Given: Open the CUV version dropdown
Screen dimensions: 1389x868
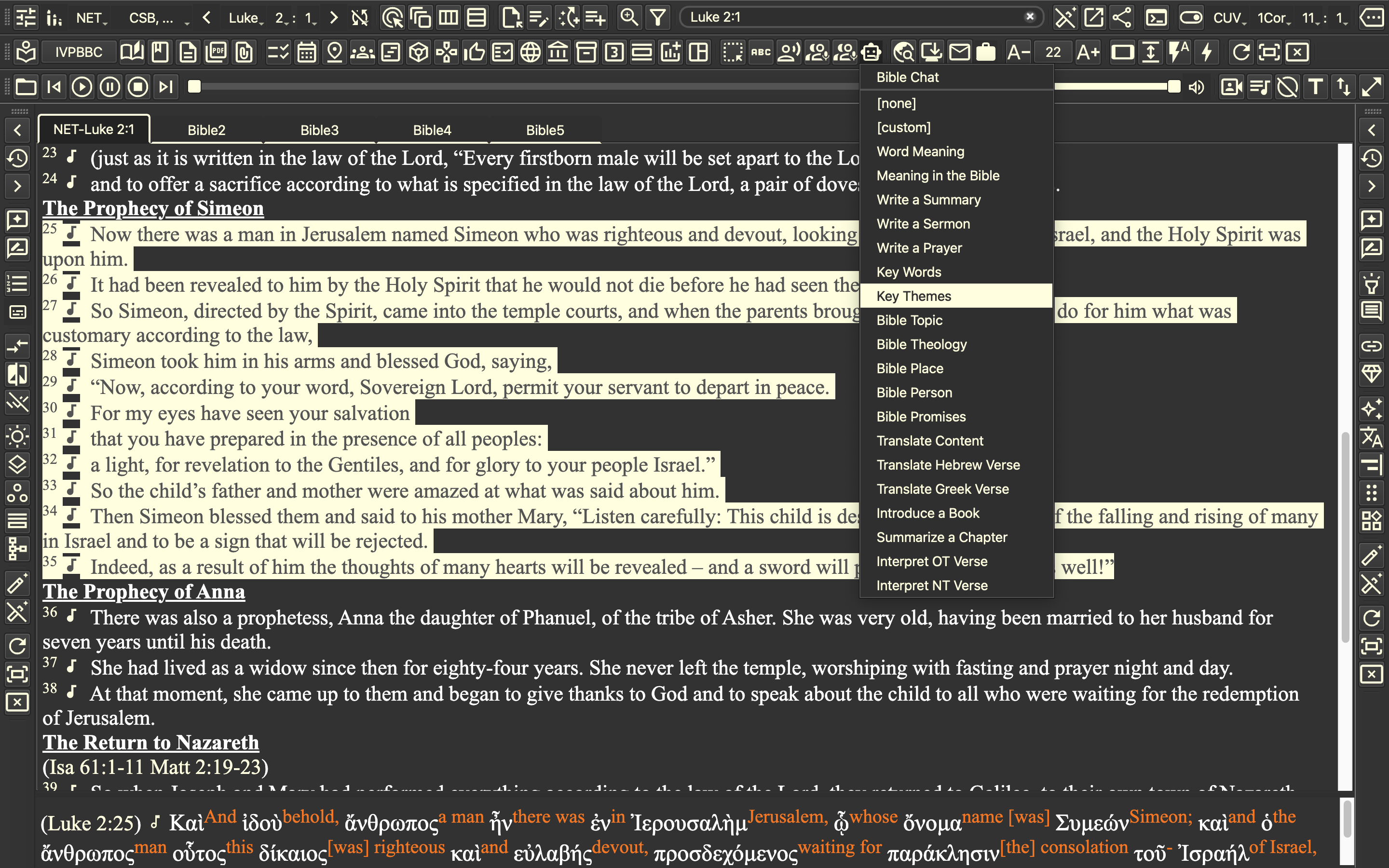Looking at the screenshot, I should coord(1229,18).
